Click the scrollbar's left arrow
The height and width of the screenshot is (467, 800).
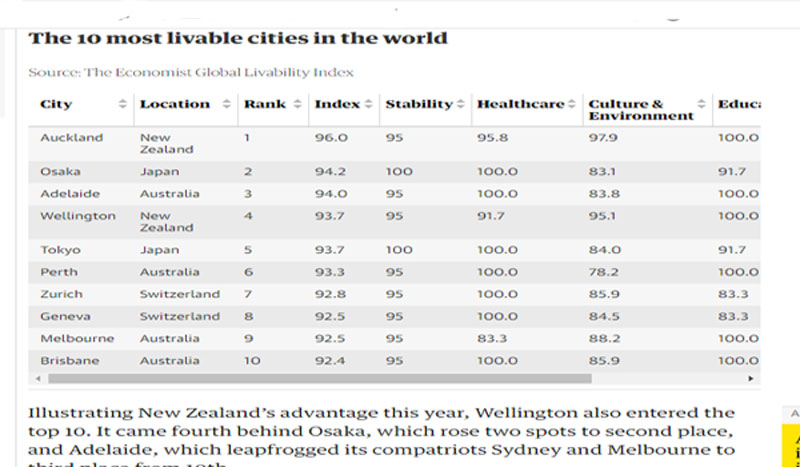[37, 379]
